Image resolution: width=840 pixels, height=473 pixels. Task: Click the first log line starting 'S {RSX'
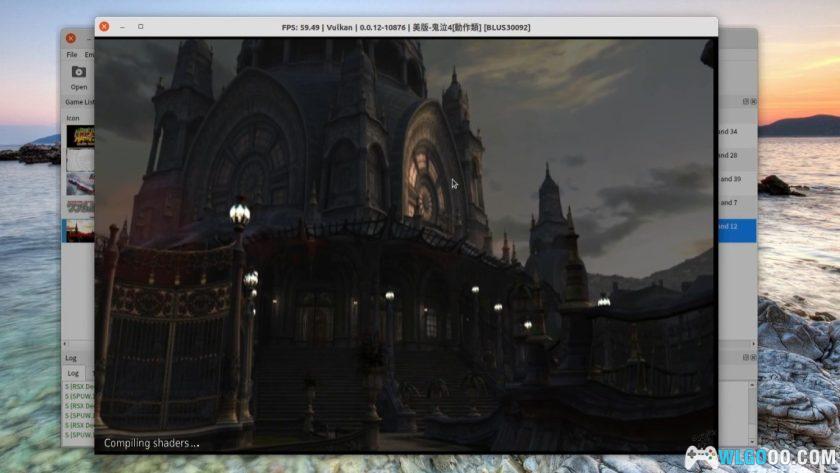click(79, 386)
